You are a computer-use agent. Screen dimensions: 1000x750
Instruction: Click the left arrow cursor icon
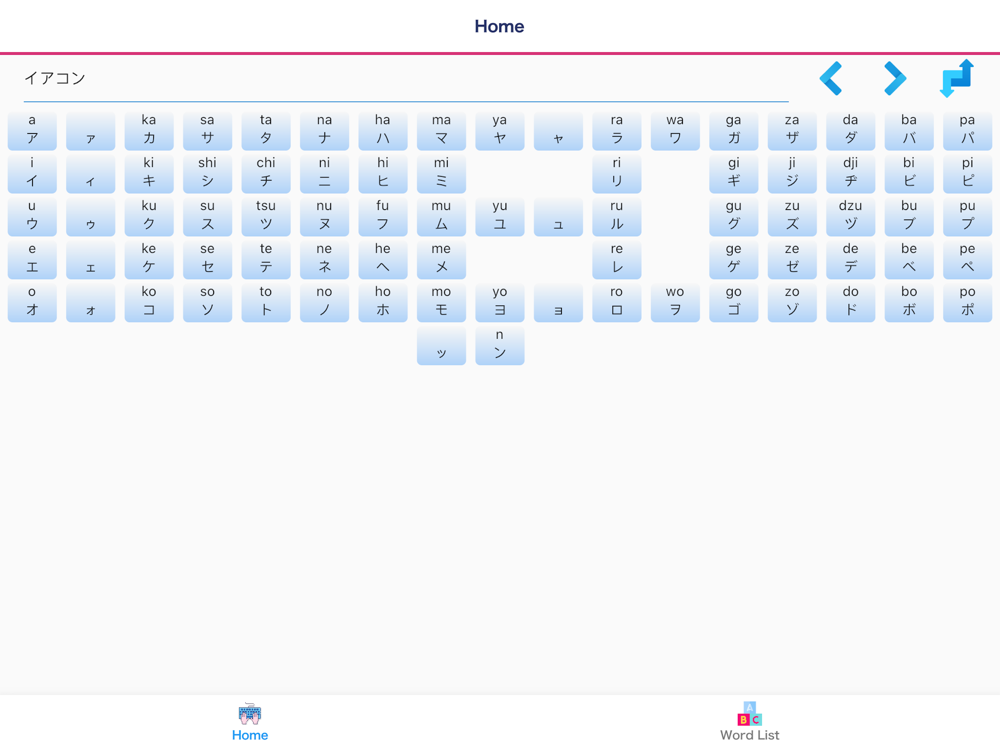[x=831, y=78]
